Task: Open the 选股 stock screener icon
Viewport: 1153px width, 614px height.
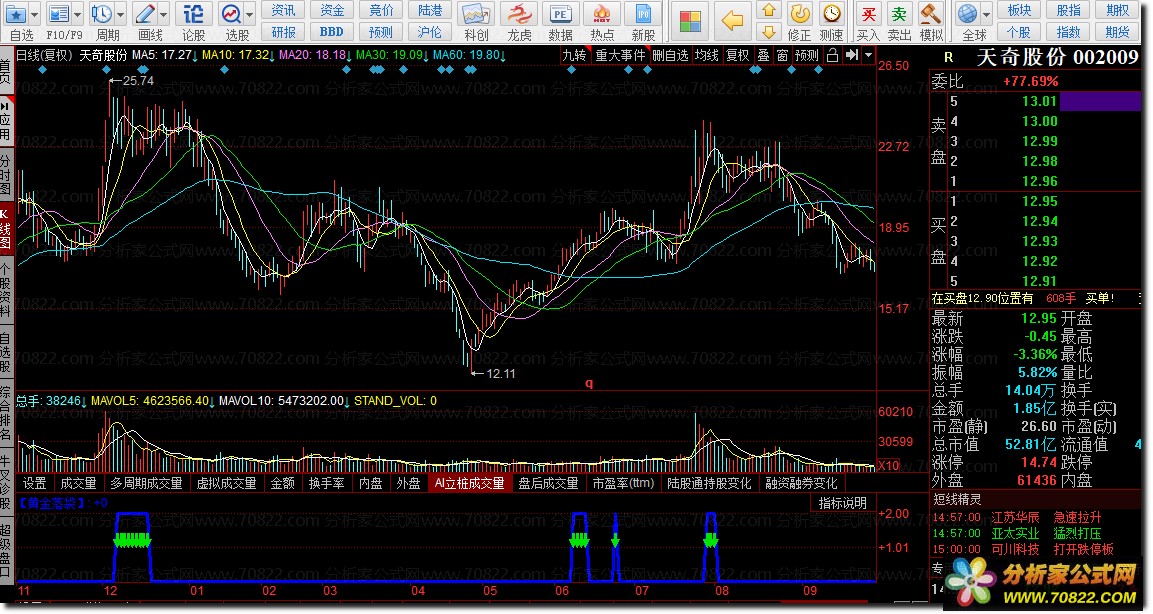Action: tap(231, 14)
